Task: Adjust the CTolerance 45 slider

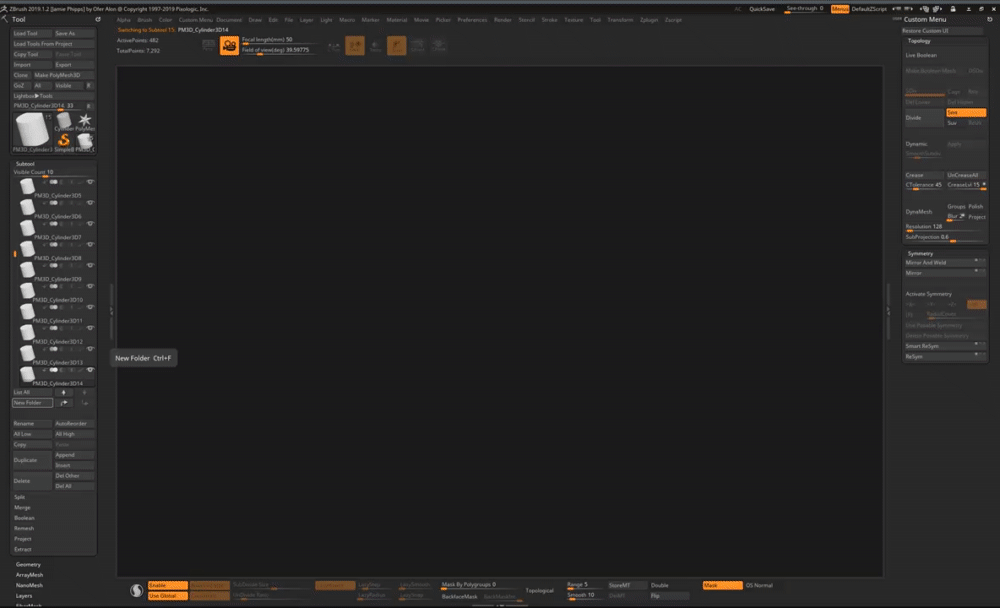Action: (923, 186)
